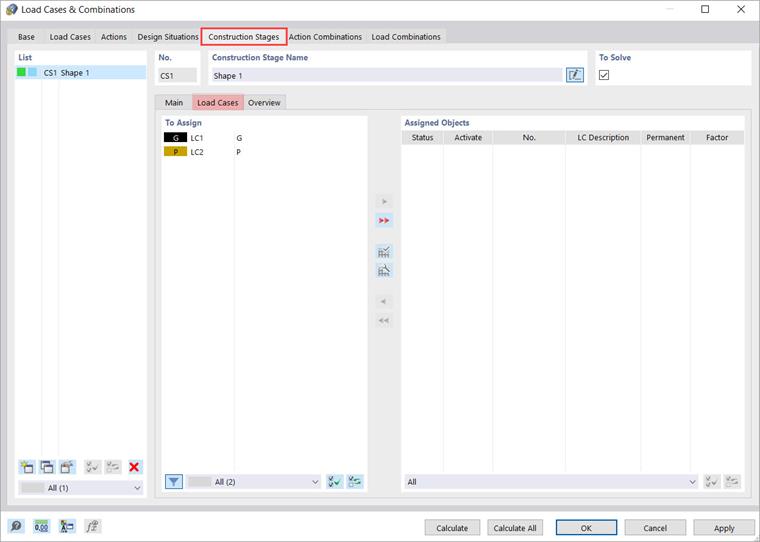760x542 pixels.
Task: Select CS1 Shape 1 in the List
Action: pyautogui.click(x=81, y=73)
